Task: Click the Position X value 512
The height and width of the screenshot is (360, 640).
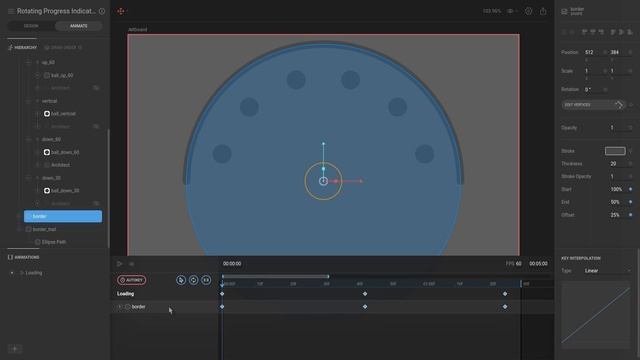Action: pyautogui.click(x=589, y=52)
